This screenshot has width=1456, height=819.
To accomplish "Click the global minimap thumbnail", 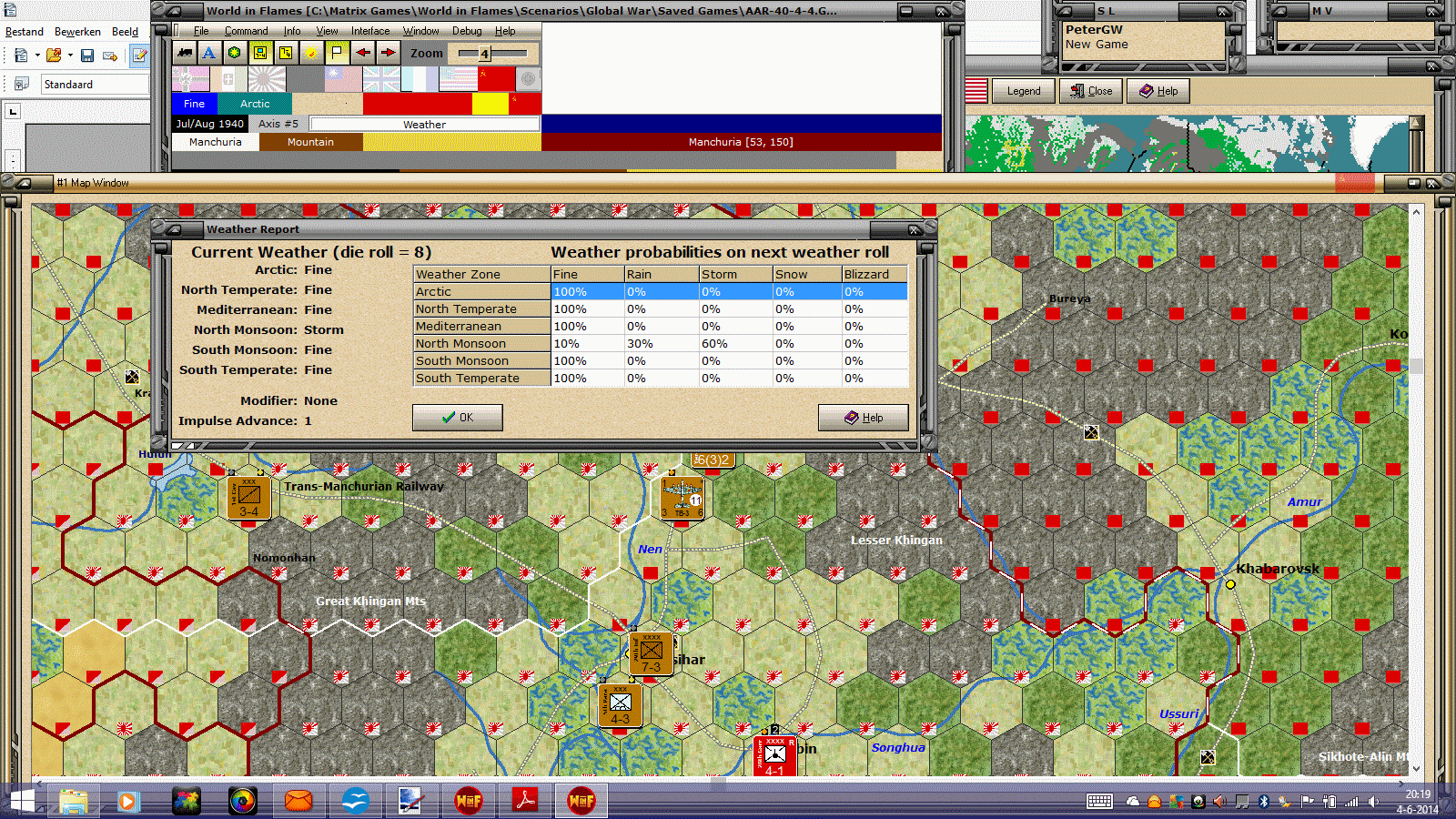I will [x=1187, y=144].
